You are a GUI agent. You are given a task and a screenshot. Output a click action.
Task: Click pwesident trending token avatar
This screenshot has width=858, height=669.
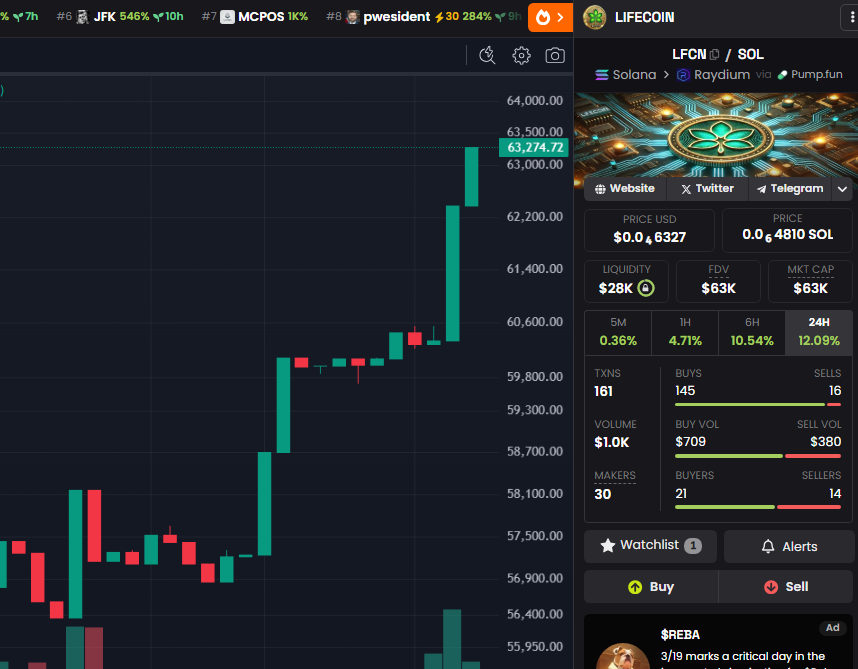click(x=353, y=17)
